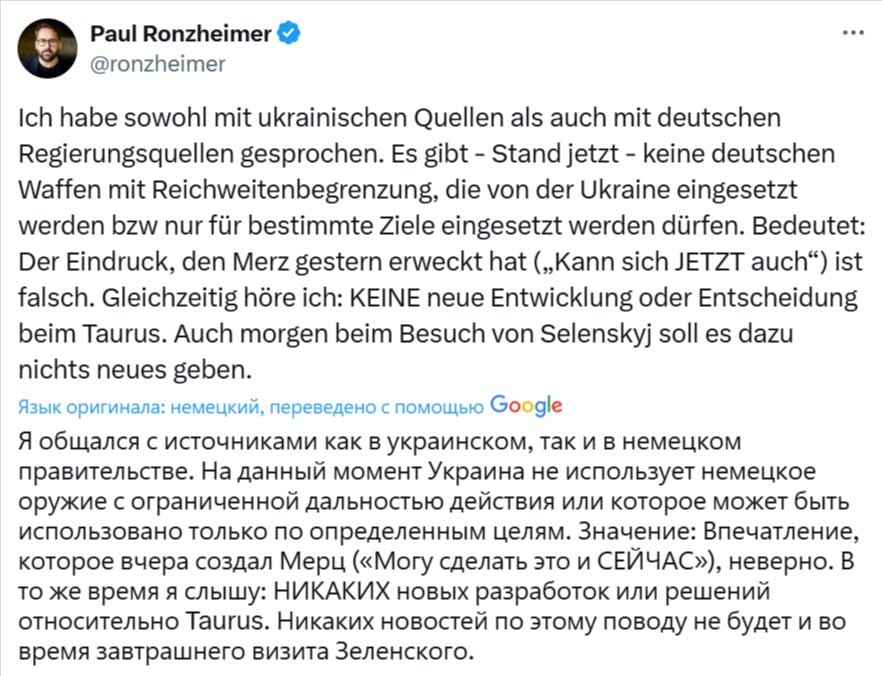
Task: Click the author display name header
Action: 182,32
